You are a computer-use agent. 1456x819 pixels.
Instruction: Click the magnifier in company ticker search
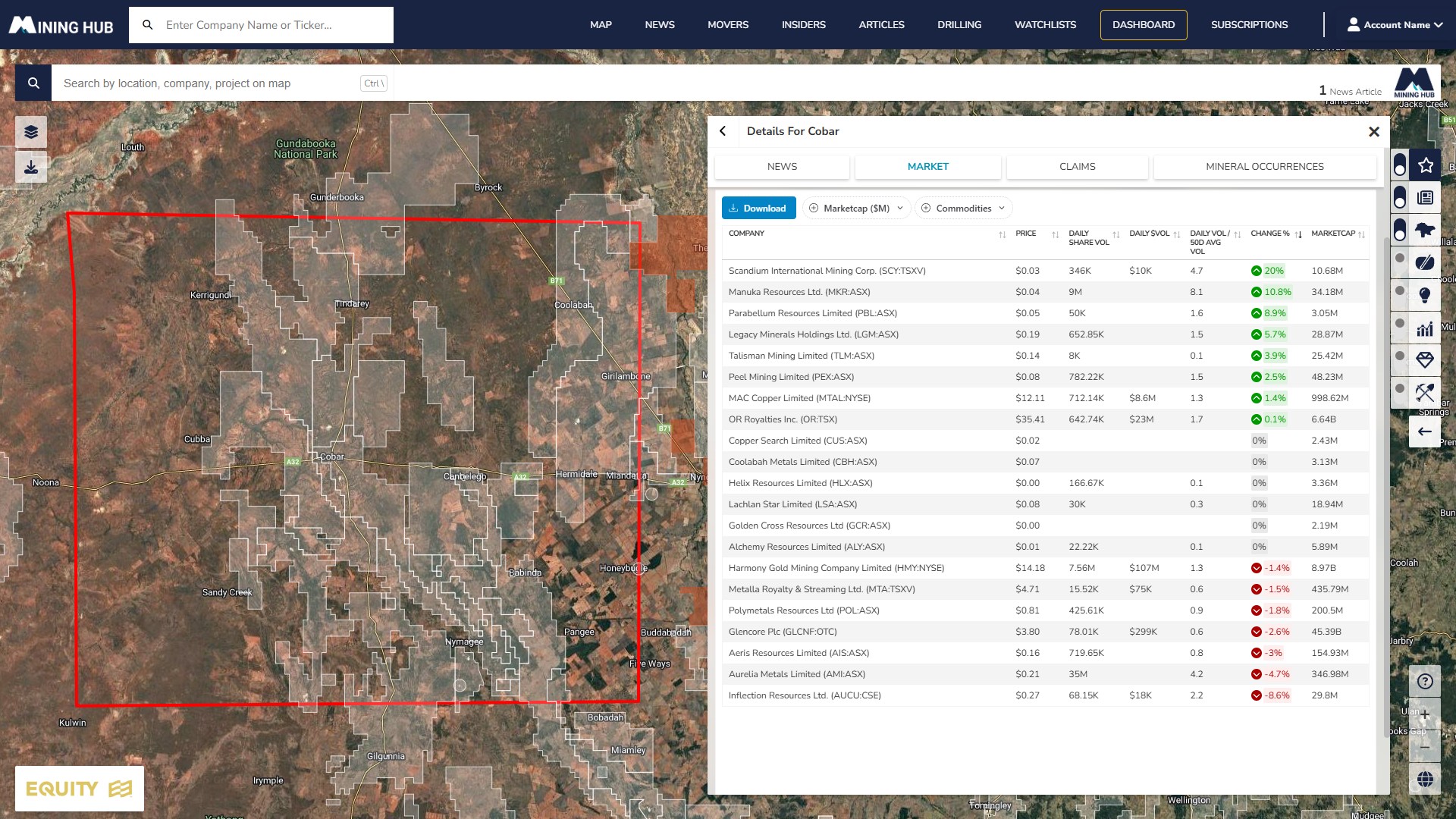[148, 25]
